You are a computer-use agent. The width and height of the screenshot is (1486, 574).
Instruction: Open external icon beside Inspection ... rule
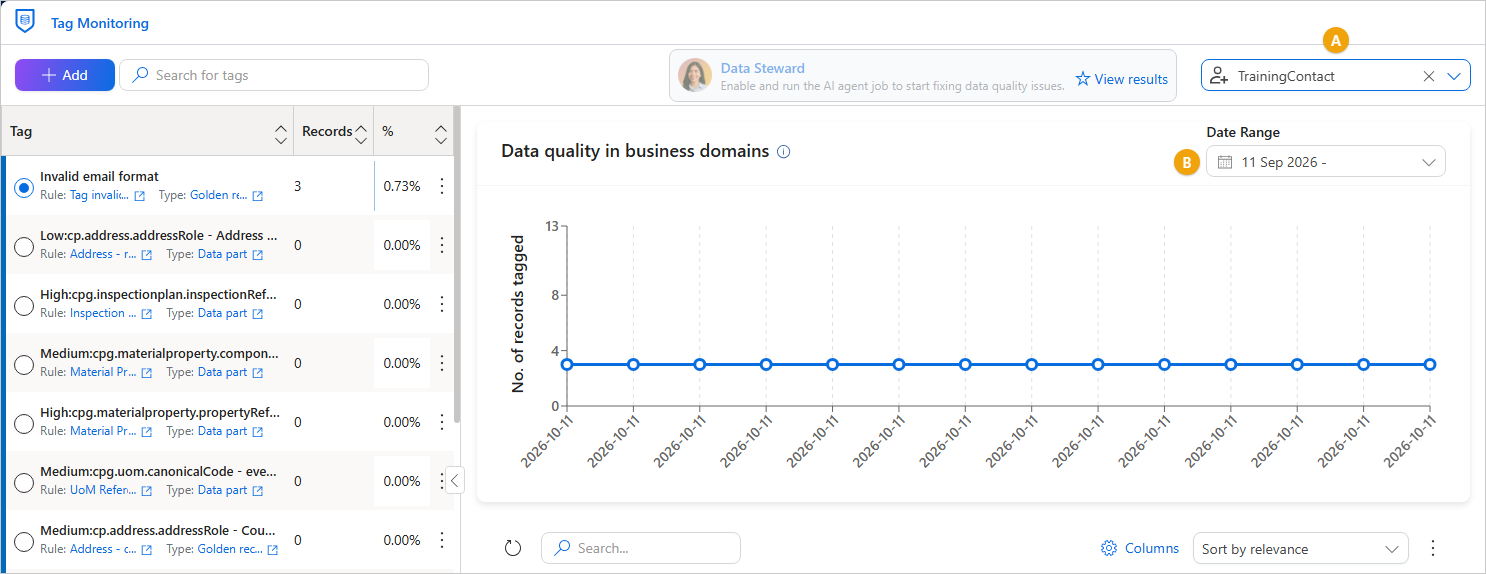point(147,314)
